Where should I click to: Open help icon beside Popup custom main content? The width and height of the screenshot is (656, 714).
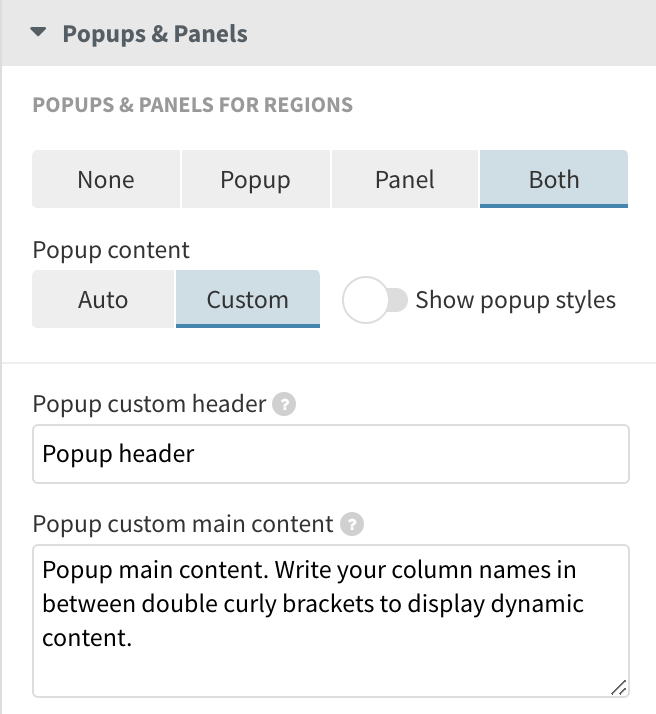[x=352, y=524]
